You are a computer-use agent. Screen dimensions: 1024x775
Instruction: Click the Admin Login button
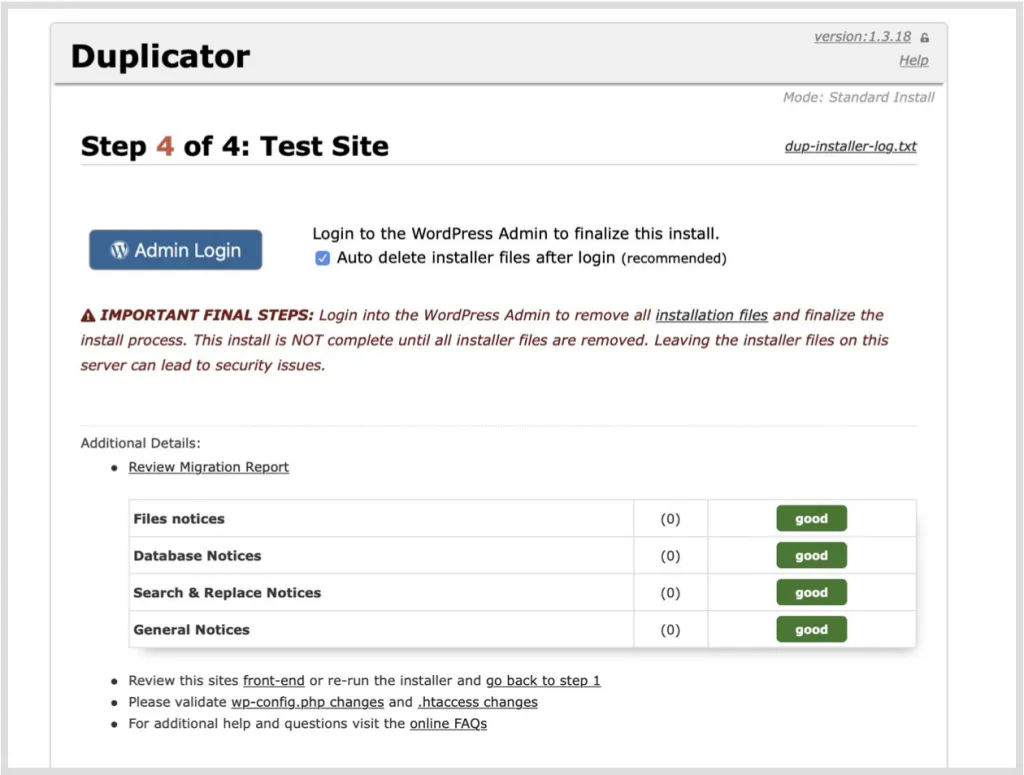coord(175,250)
